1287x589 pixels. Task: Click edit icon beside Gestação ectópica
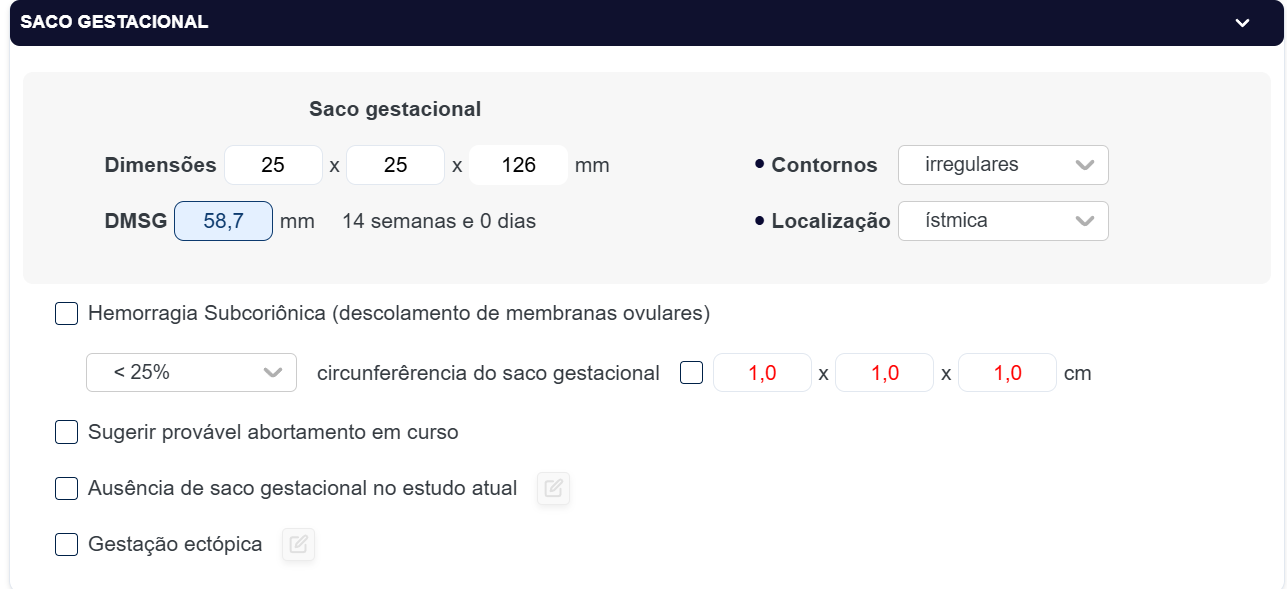point(298,545)
